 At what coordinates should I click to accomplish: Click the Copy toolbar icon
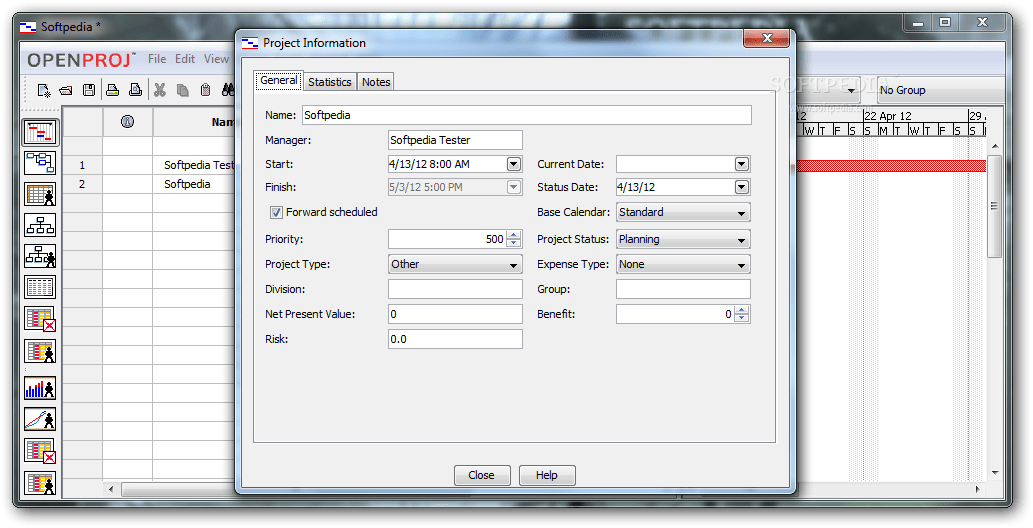pos(182,90)
